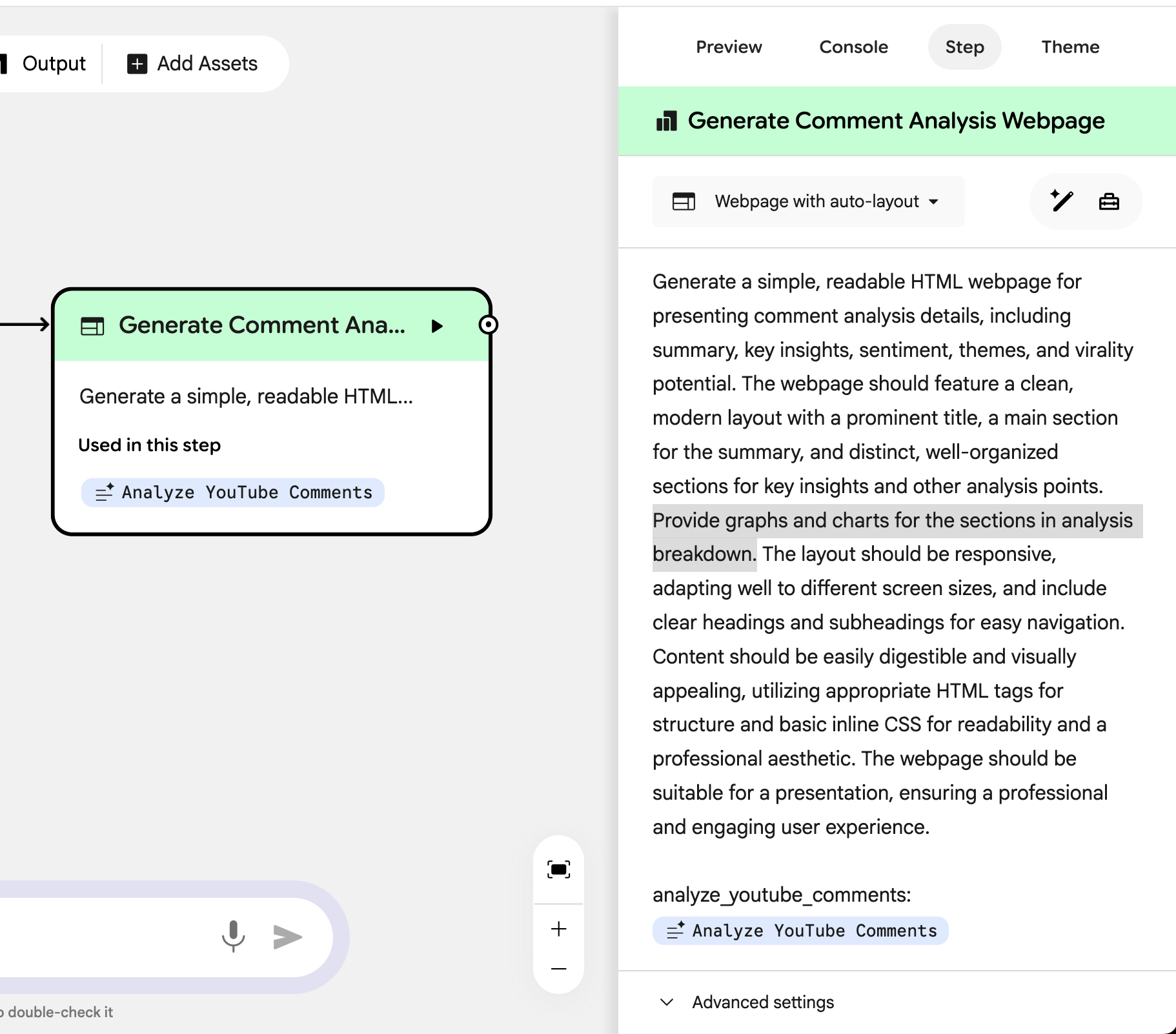
Task: Click the fit-to-screen icon on canvas controls
Action: 559,869
